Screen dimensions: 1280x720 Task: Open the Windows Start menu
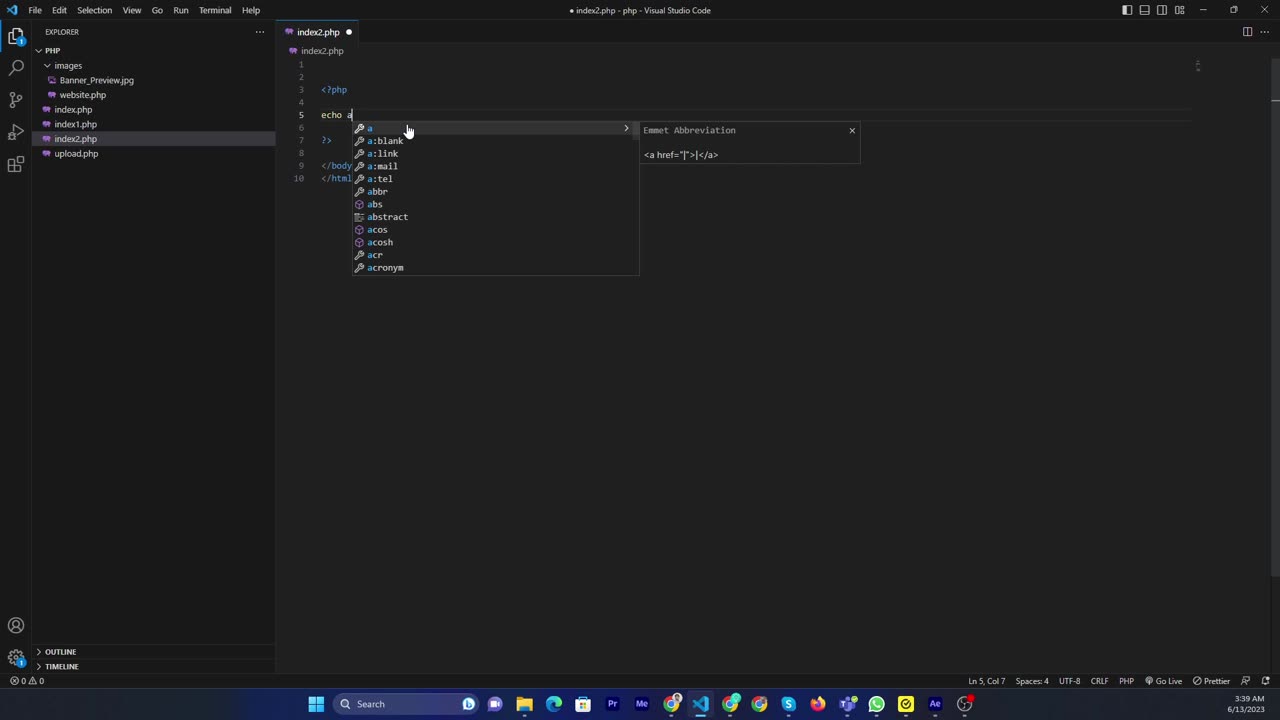point(316,704)
